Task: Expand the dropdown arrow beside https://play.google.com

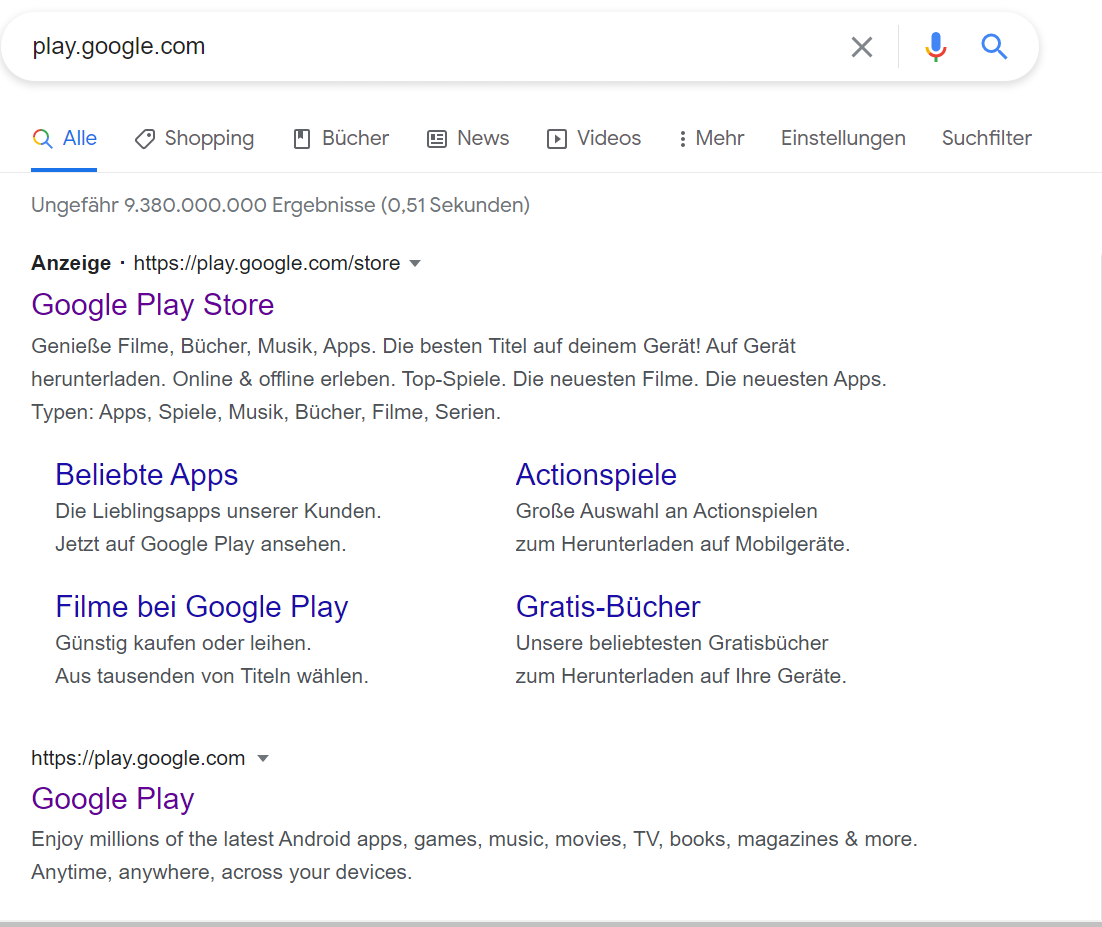Action: pos(263,758)
